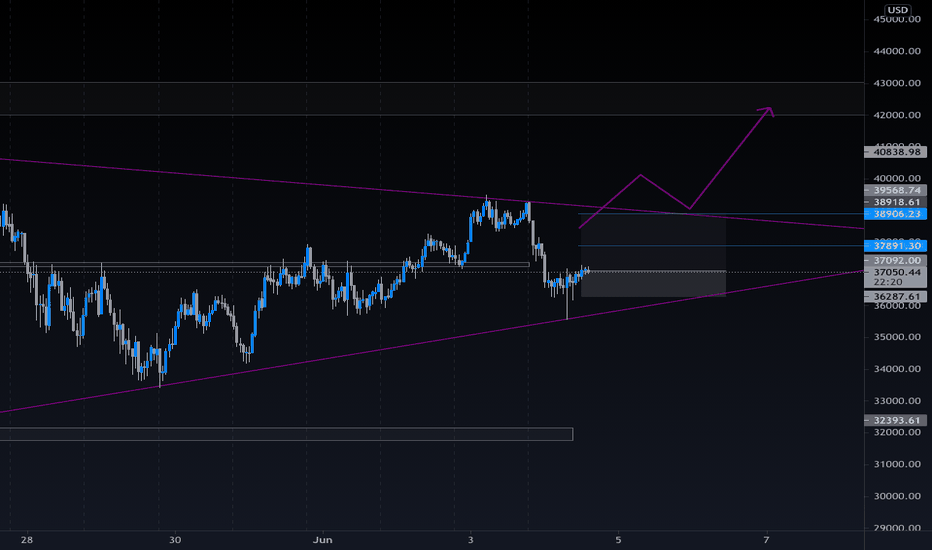
Task: Click date 7 on the time axis
Action: pyautogui.click(x=766, y=540)
